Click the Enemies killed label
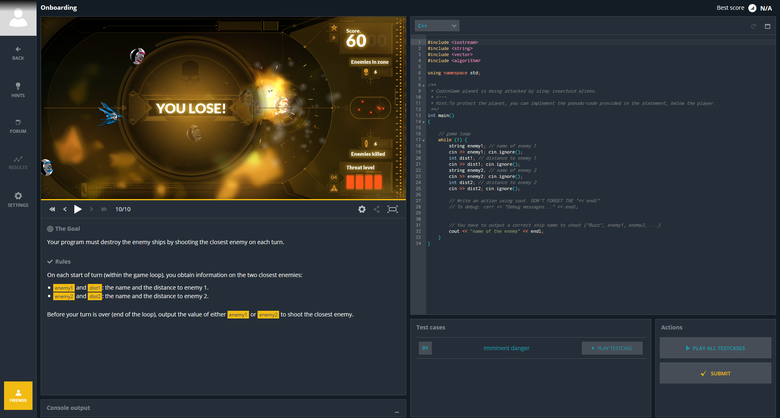This screenshot has height=418, width=780. [x=368, y=154]
